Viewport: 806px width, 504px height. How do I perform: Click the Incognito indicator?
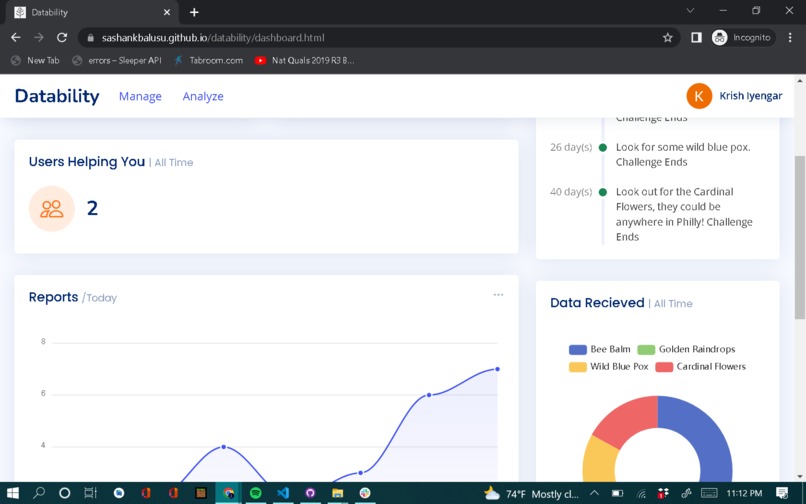tap(743, 38)
